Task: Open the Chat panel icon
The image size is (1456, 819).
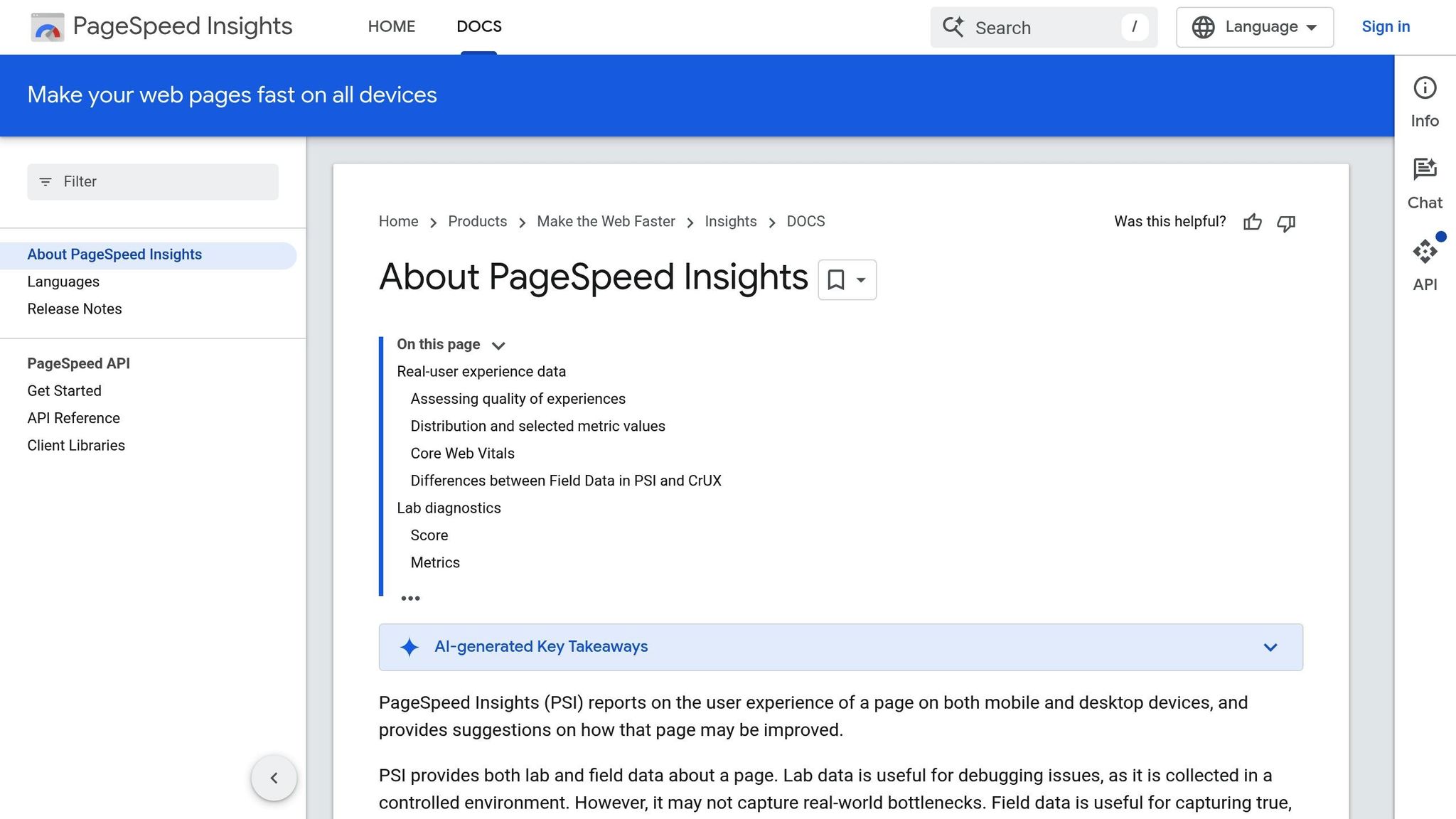Action: coord(1425,169)
